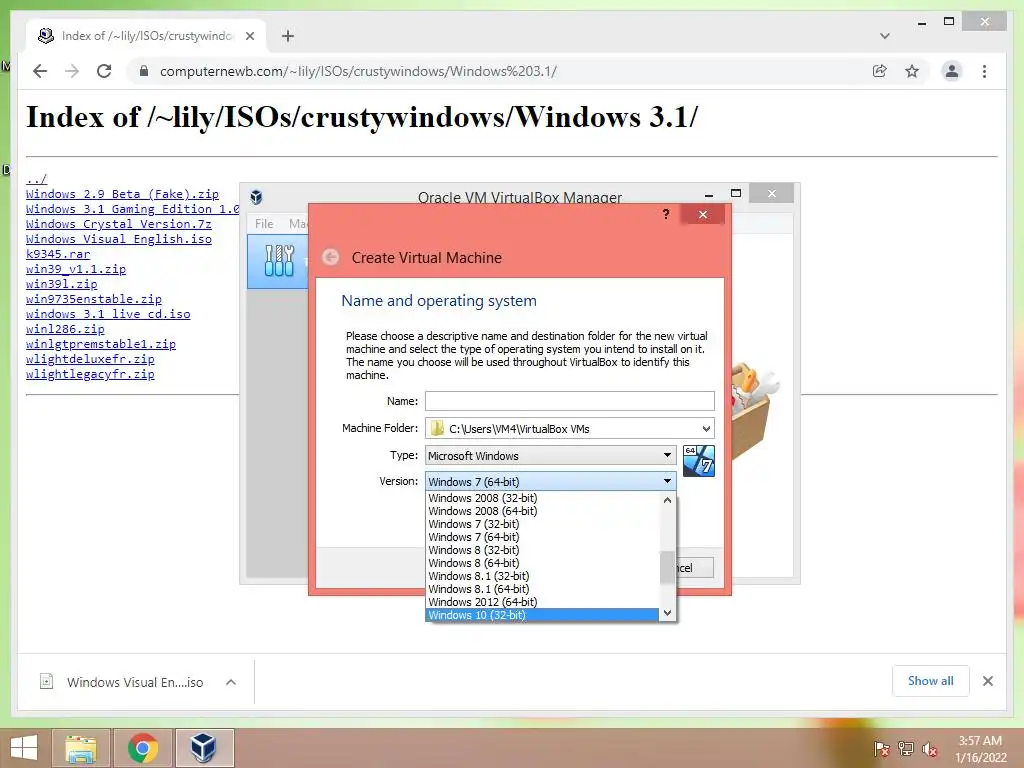Viewport: 1024px width, 768px height.
Task: Click the Windows 7 64-bit OS icon
Action: pos(699,461)
